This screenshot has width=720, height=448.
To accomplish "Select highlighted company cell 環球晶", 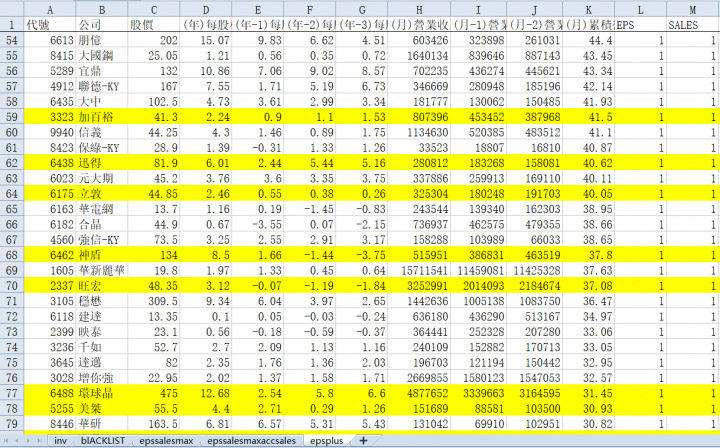I will pos(101,393).
